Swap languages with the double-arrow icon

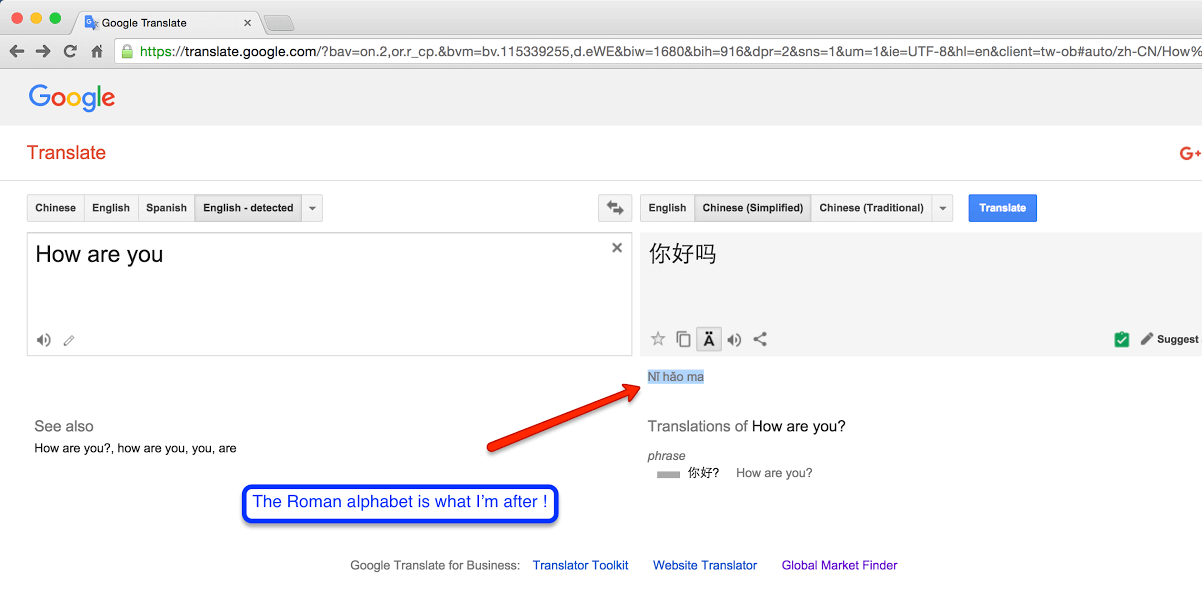click(x=615, y=208)
